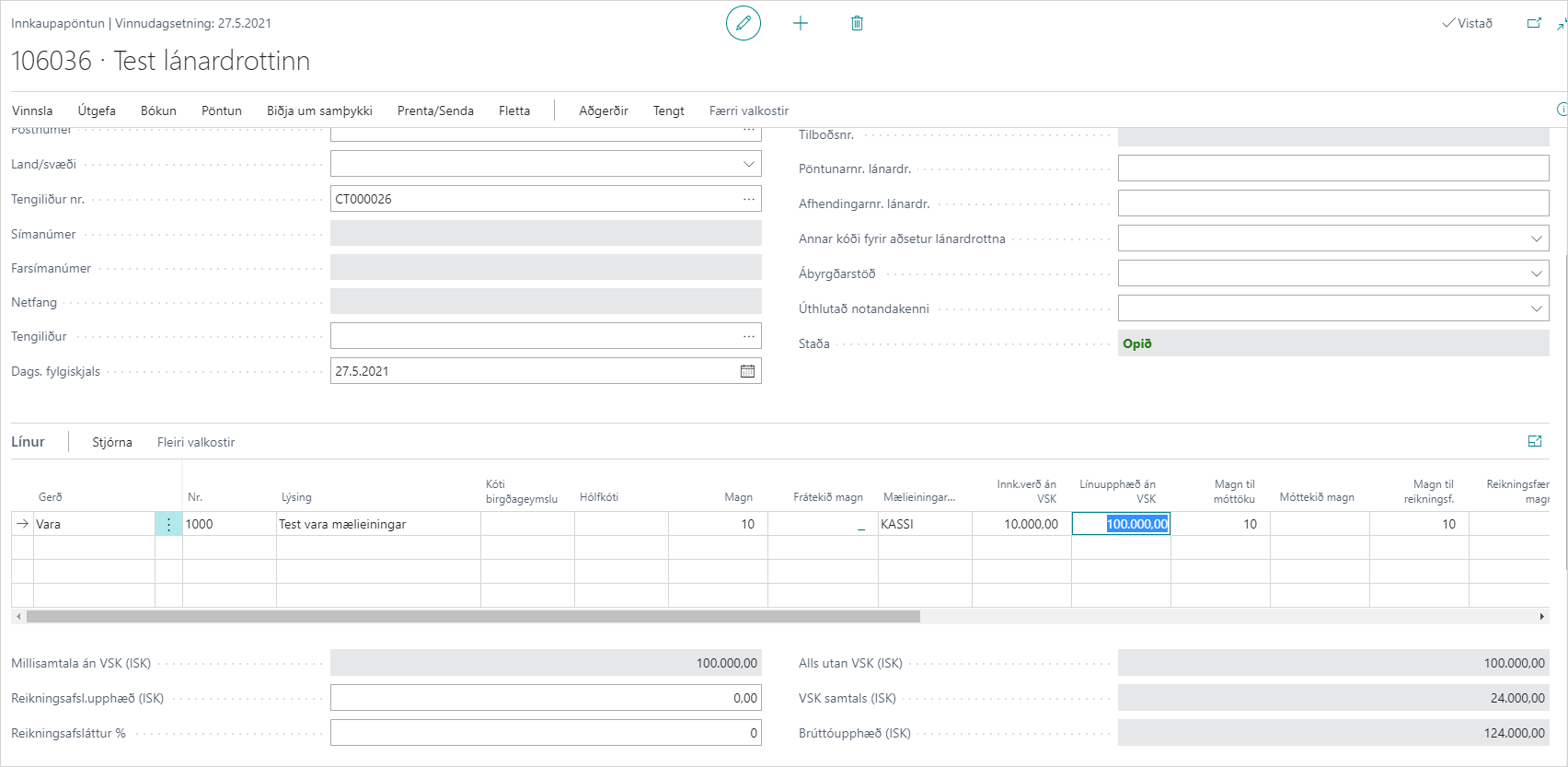Open page in new window icon
The image size is (1568, 767).
[x=1534, y=23]
